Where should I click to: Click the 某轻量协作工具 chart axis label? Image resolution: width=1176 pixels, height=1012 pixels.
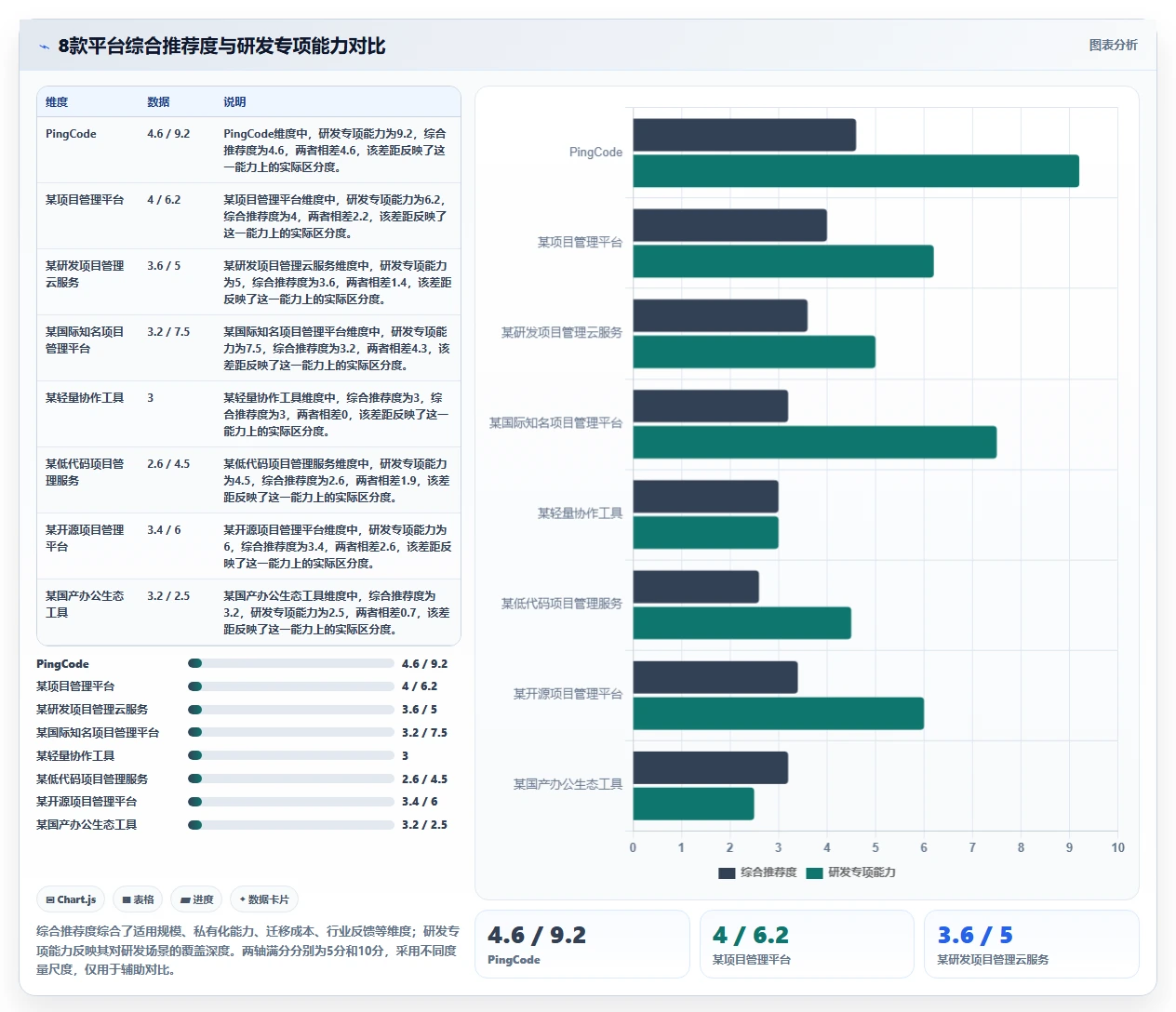pyautogui.click(x=580, y=513)
